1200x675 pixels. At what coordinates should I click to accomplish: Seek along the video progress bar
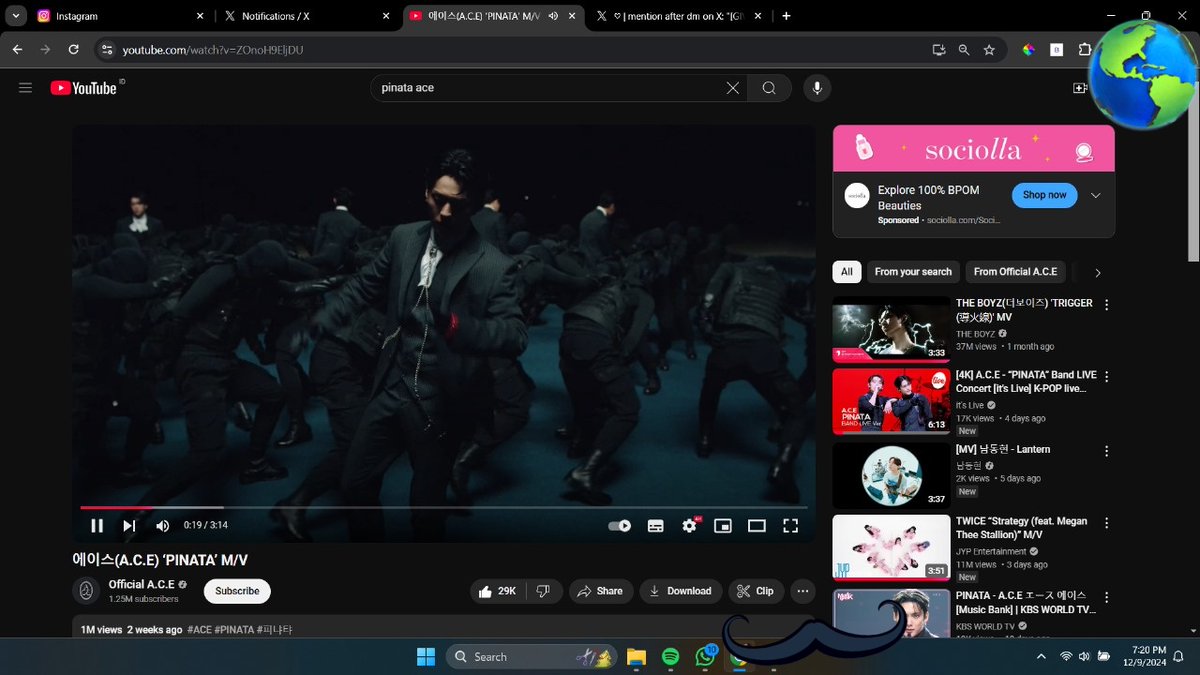click(x=444, y=508)
